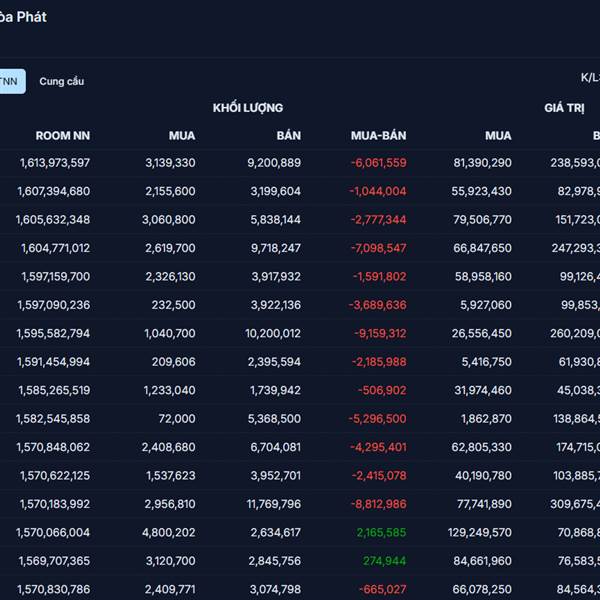Sort by MUA-BÁN column header

378,135
